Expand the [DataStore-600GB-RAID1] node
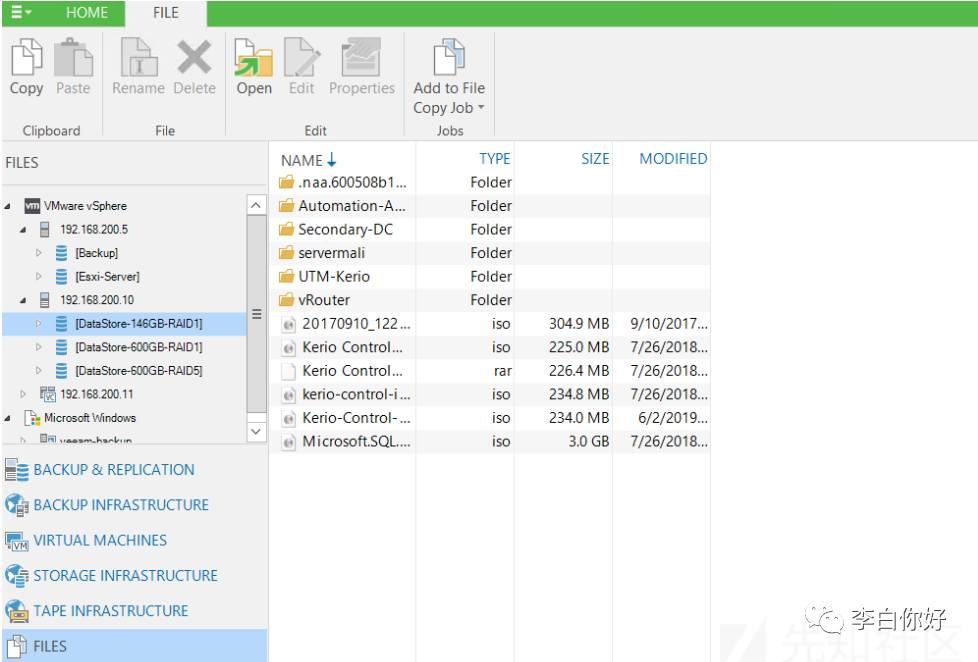 point(39,347)
